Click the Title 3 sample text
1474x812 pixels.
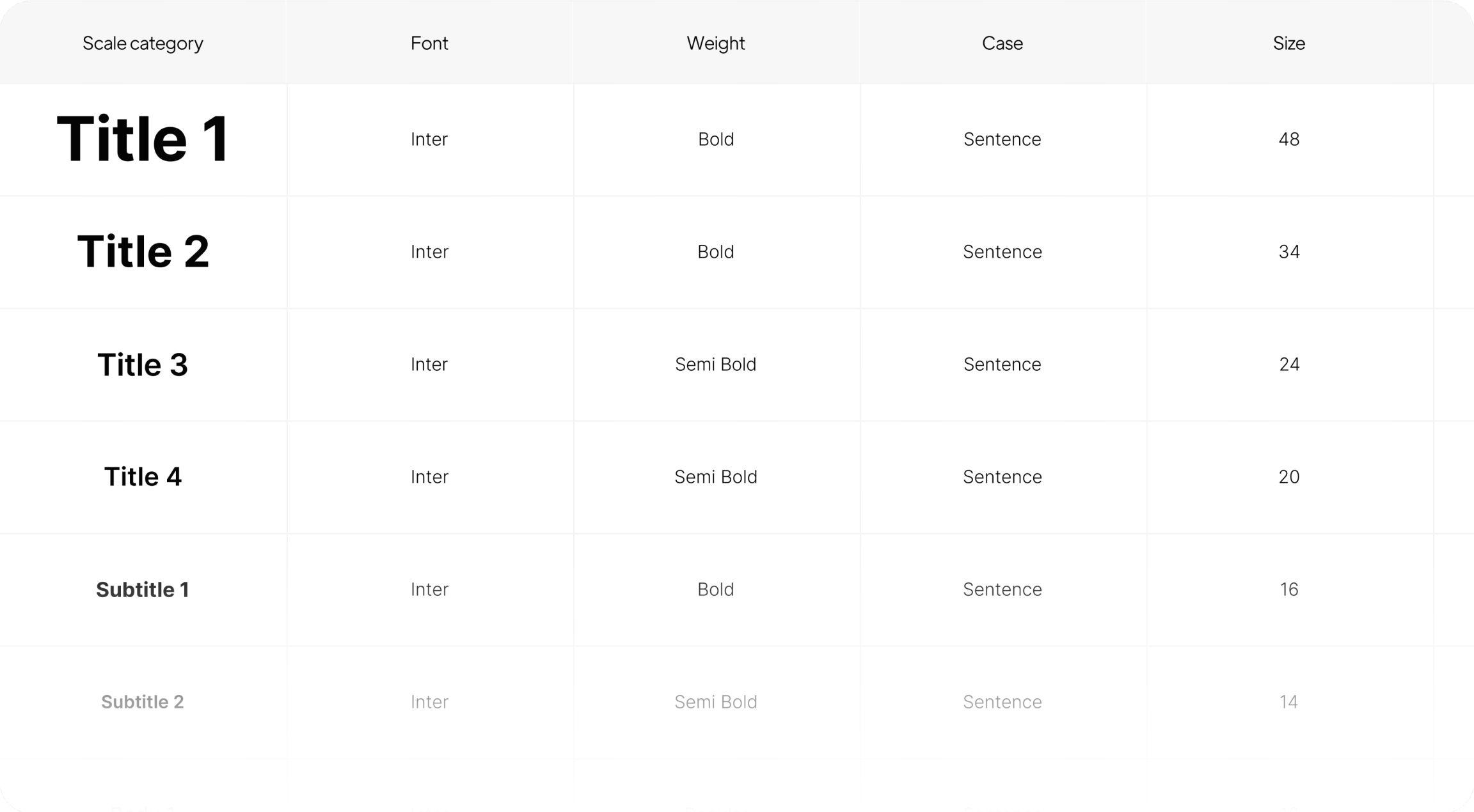(143, 364)
